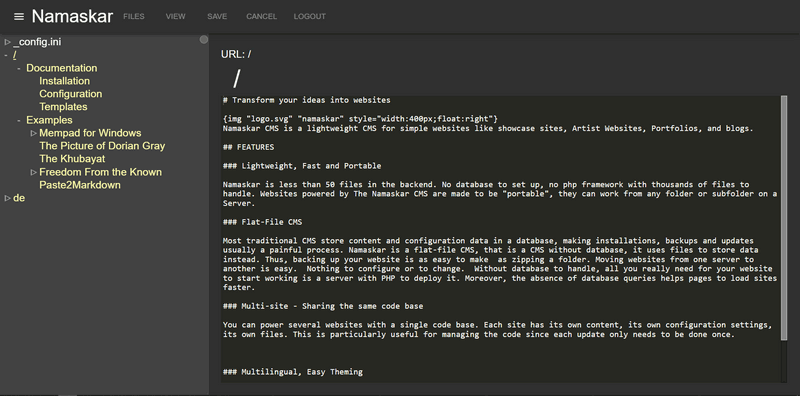Select the de tree node
Image resolution: width=800 pixels, height=396 pixels.
click(x=19, y=198)
